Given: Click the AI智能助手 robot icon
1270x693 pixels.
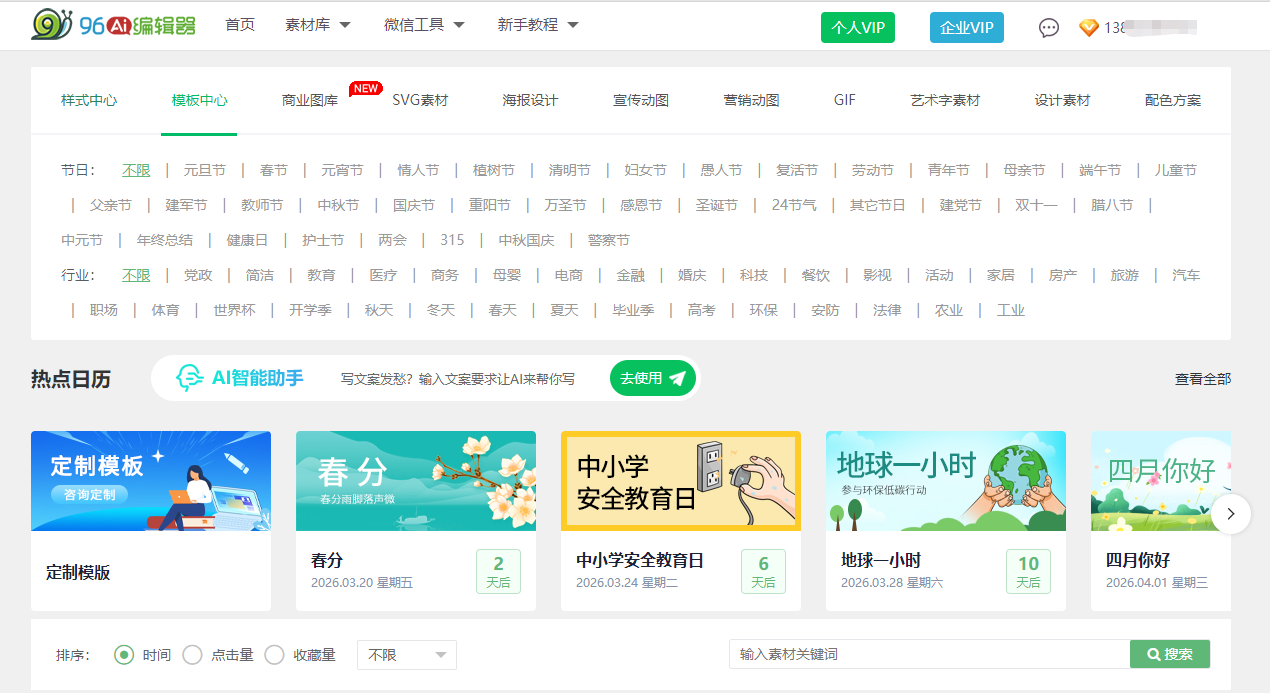Looking at the screenshot, I should (x=189, y=378).
